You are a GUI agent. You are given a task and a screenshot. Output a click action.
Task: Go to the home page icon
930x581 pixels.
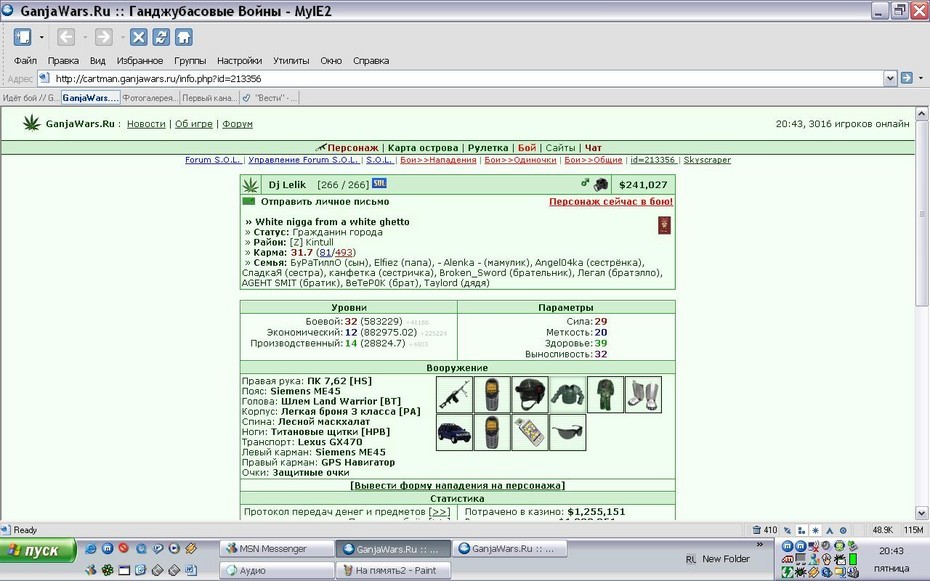[184, 37]
